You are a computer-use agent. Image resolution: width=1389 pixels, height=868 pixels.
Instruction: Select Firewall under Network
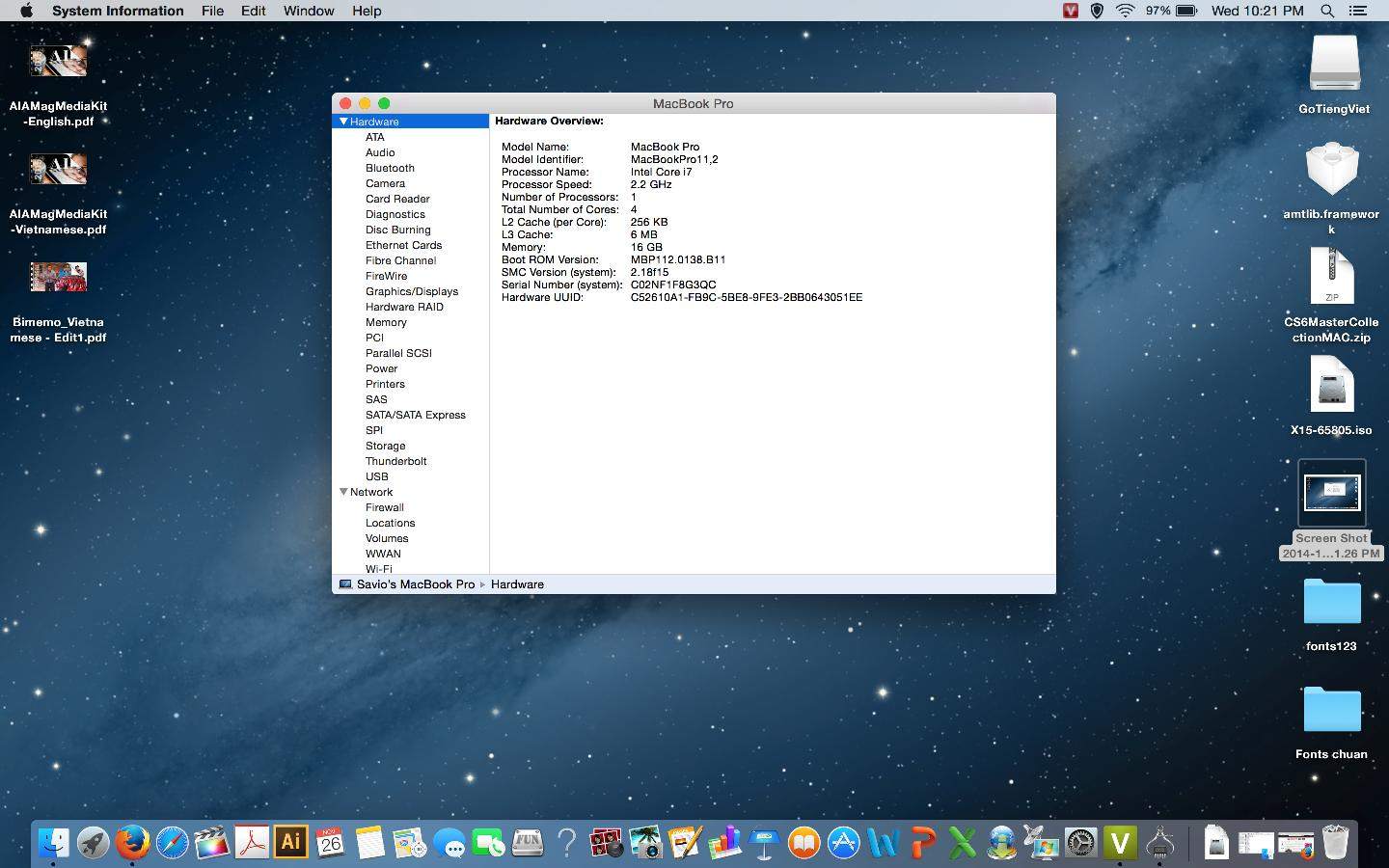(x=384, y=507)
